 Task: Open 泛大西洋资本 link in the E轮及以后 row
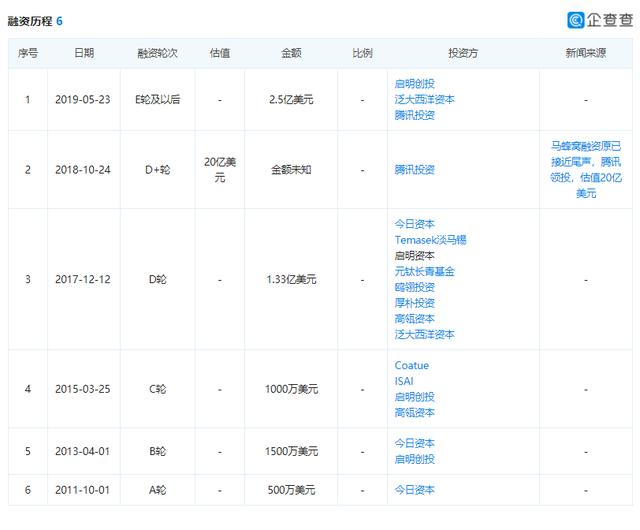pyautogui.click(x=424, y=99)
